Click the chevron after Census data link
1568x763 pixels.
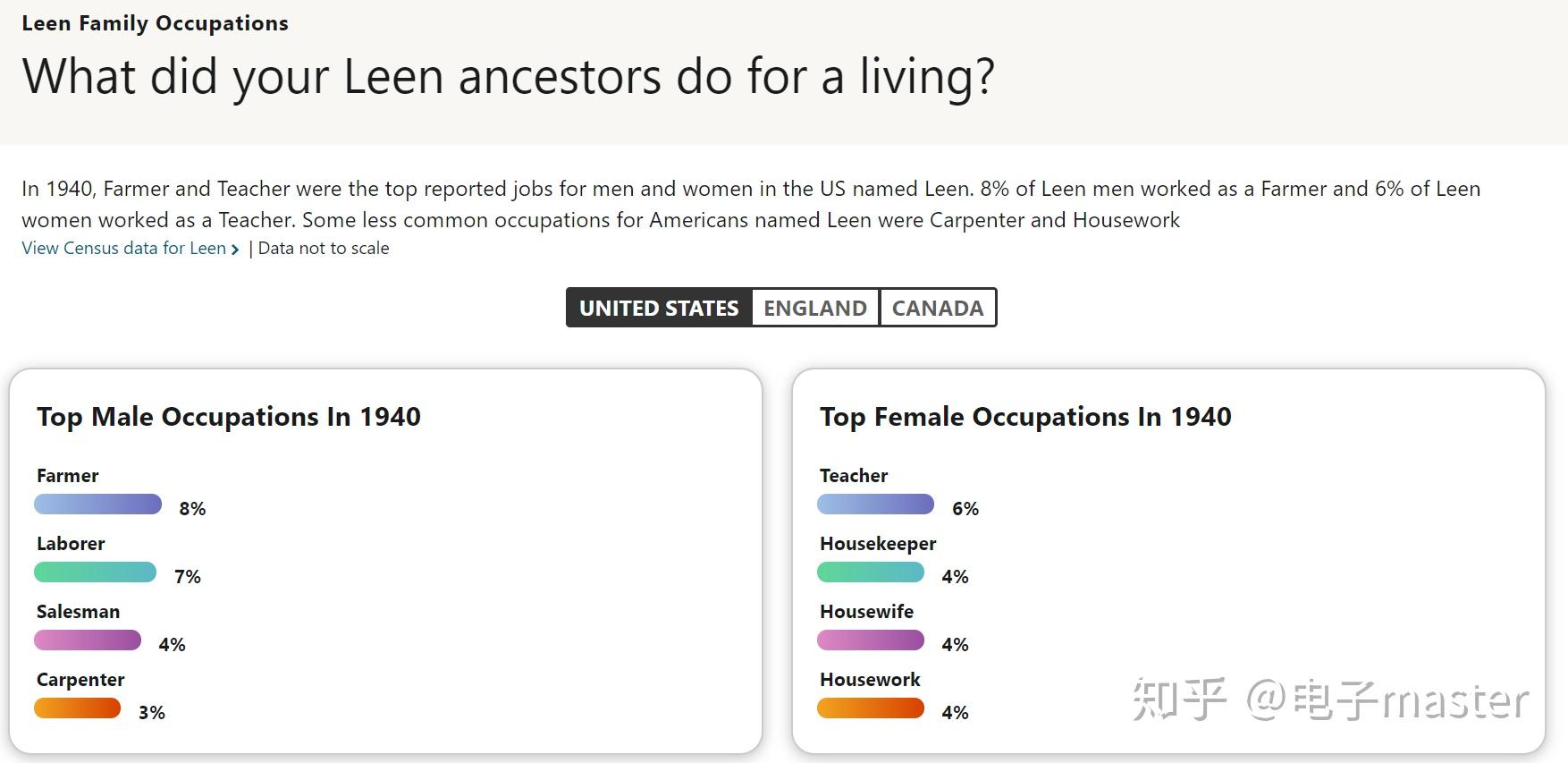(x=235, y=250)
